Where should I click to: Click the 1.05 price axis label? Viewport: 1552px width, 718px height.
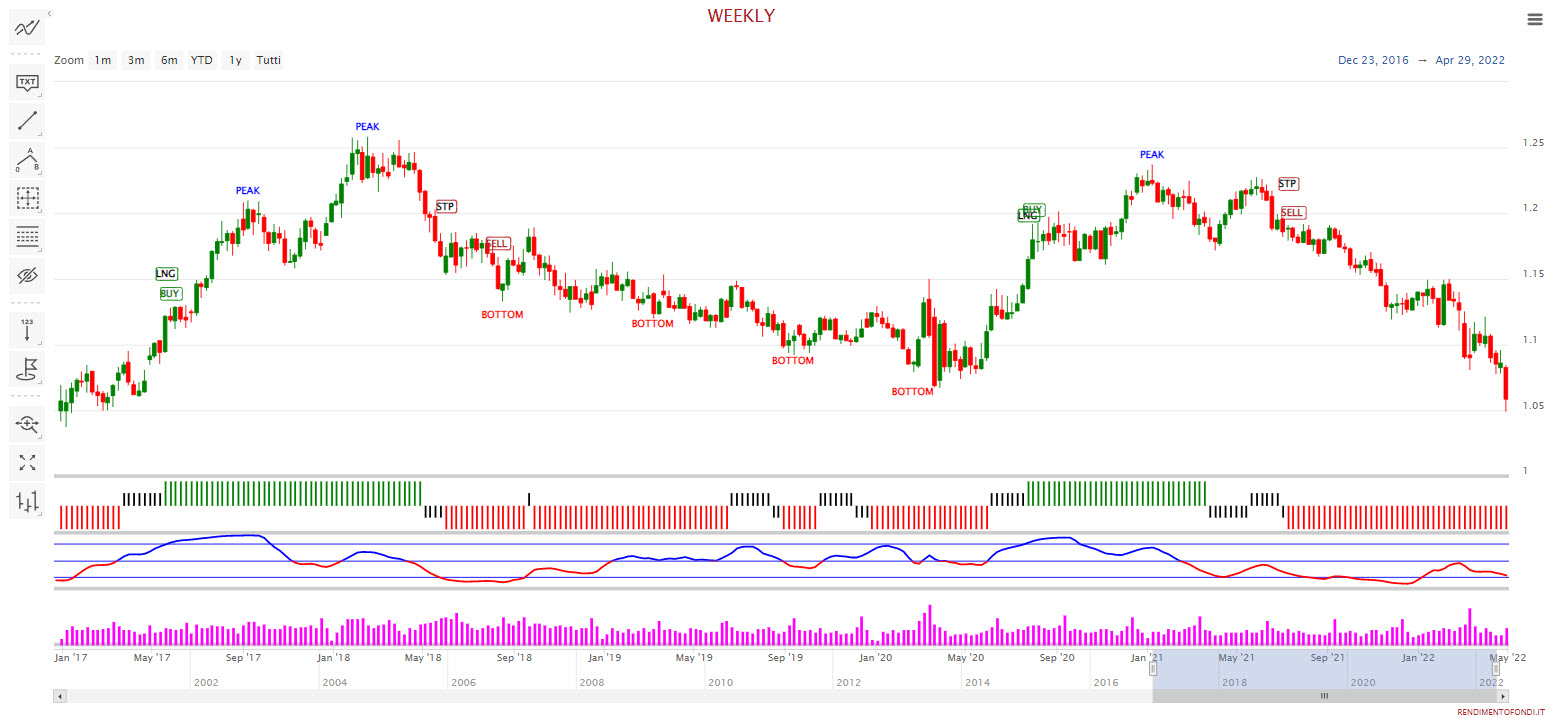[1533, 406]
